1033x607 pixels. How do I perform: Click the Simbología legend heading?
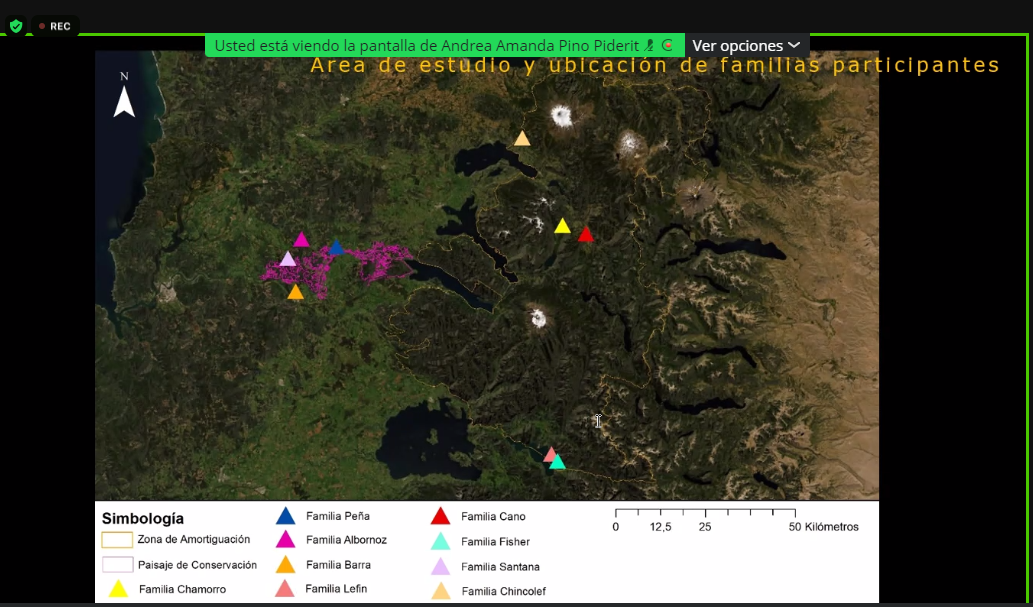click(142, 519)
